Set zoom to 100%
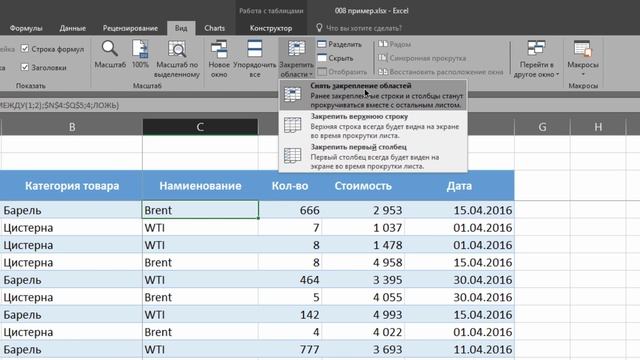 click(x=140, y=55)
